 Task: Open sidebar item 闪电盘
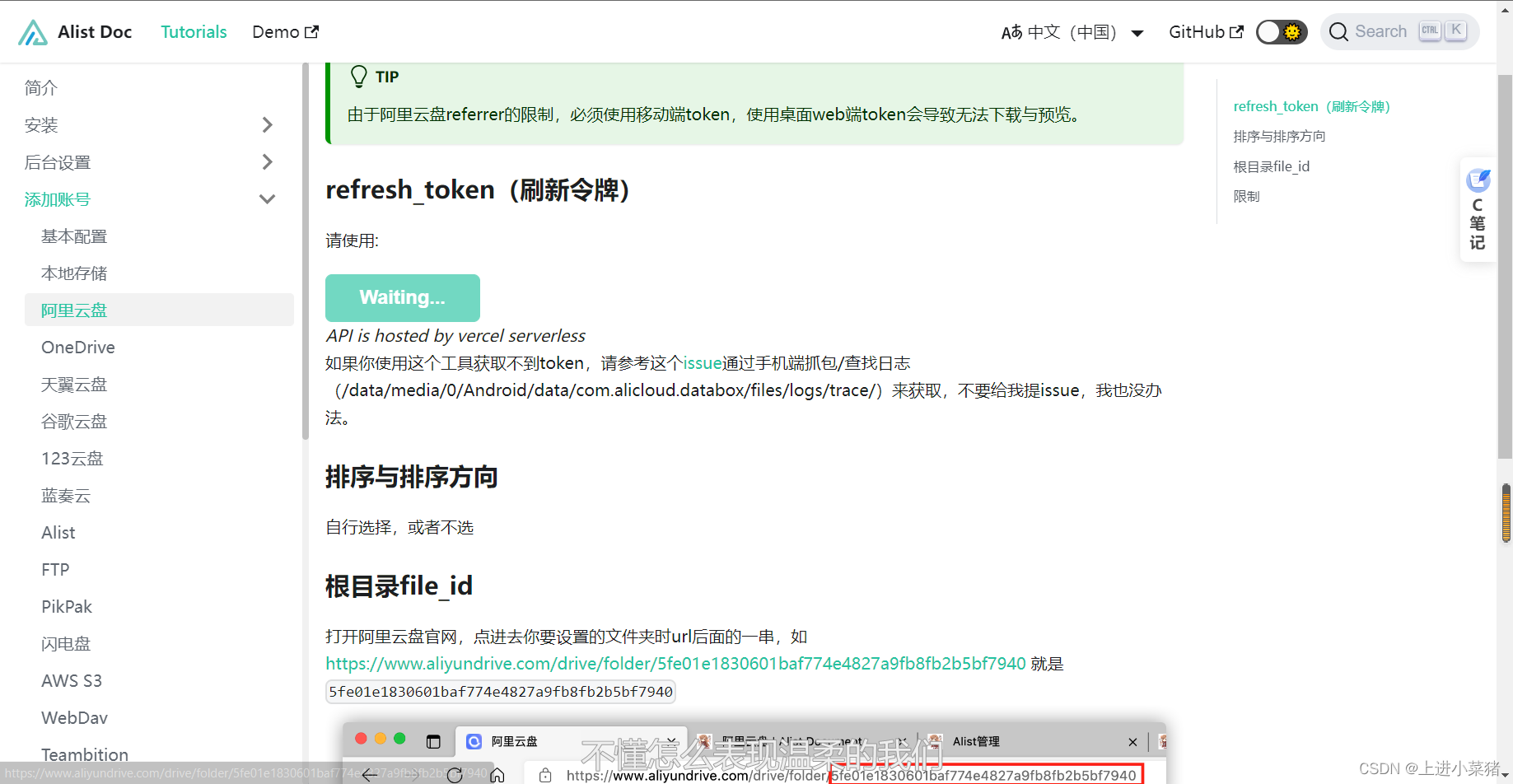tap(66, 644)
